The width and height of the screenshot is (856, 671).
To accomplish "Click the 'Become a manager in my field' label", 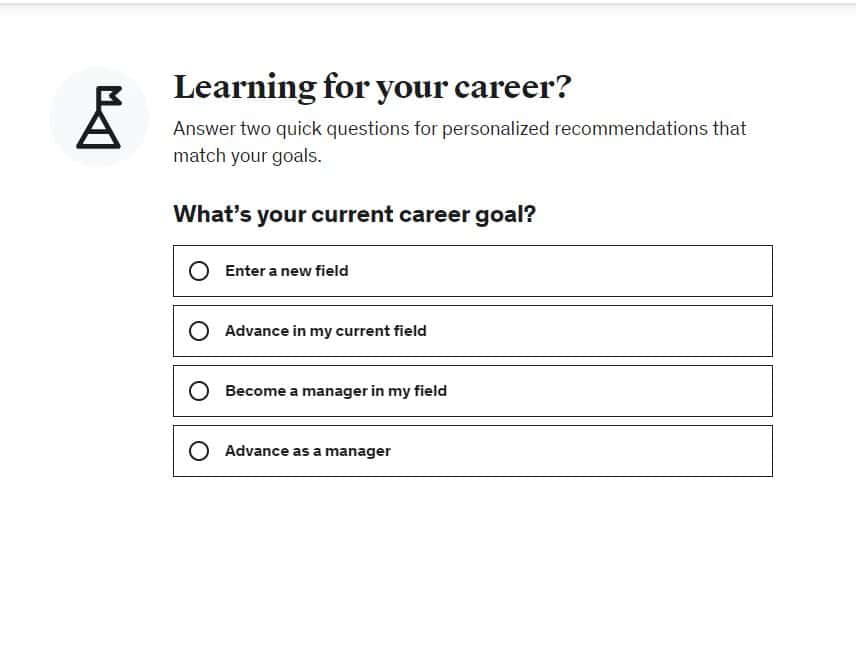I will point(336,391).
